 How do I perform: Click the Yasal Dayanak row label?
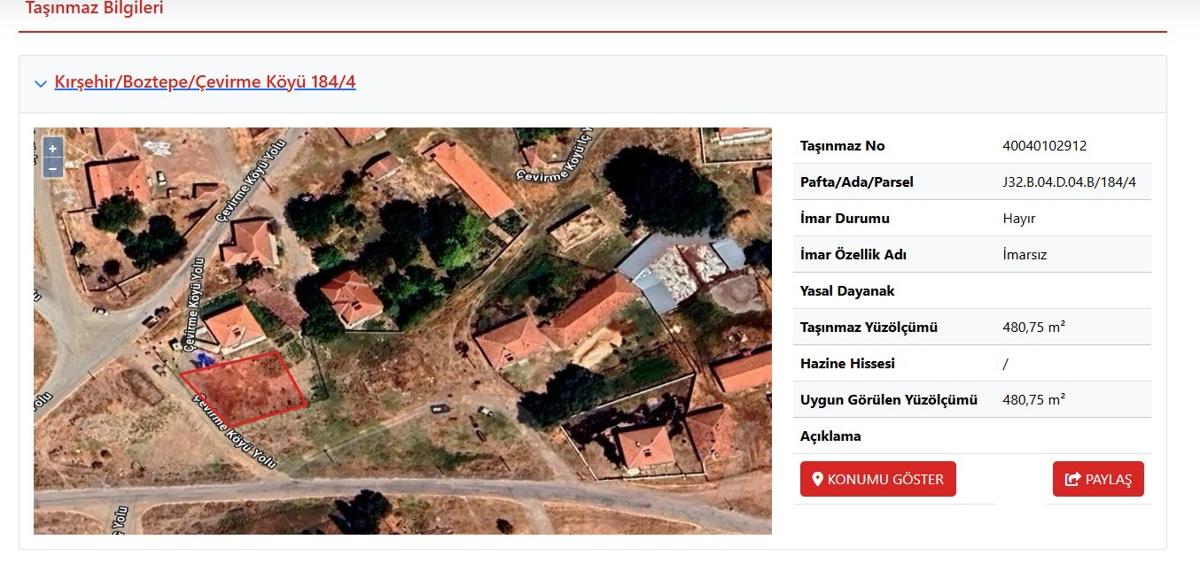pos(847,291)
